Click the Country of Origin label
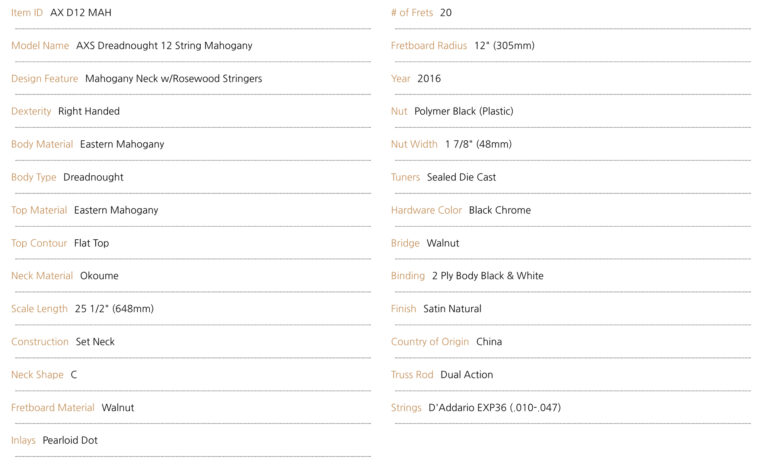Screen dimensions: 768x469 [x=430, y=342]
